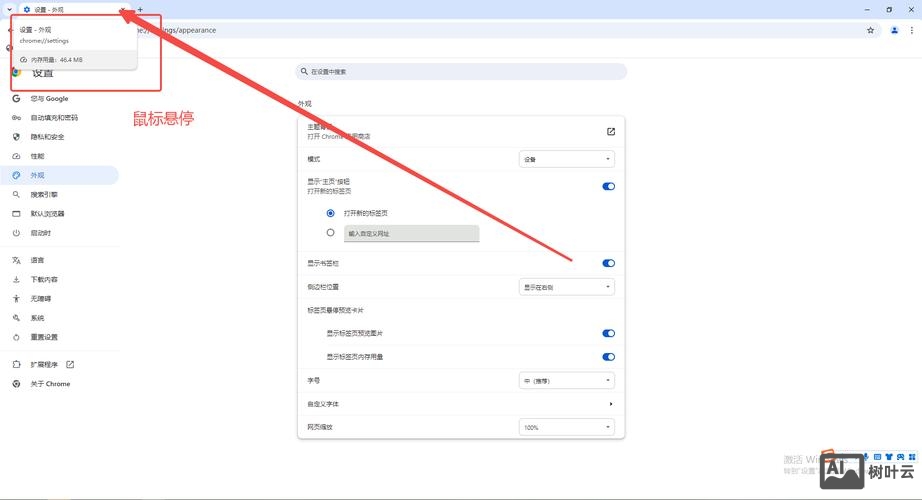This screenshot has height=500, width=922.
Task: Open the 网页缩放 100% dropdown
Action: (x=567, y=427)
